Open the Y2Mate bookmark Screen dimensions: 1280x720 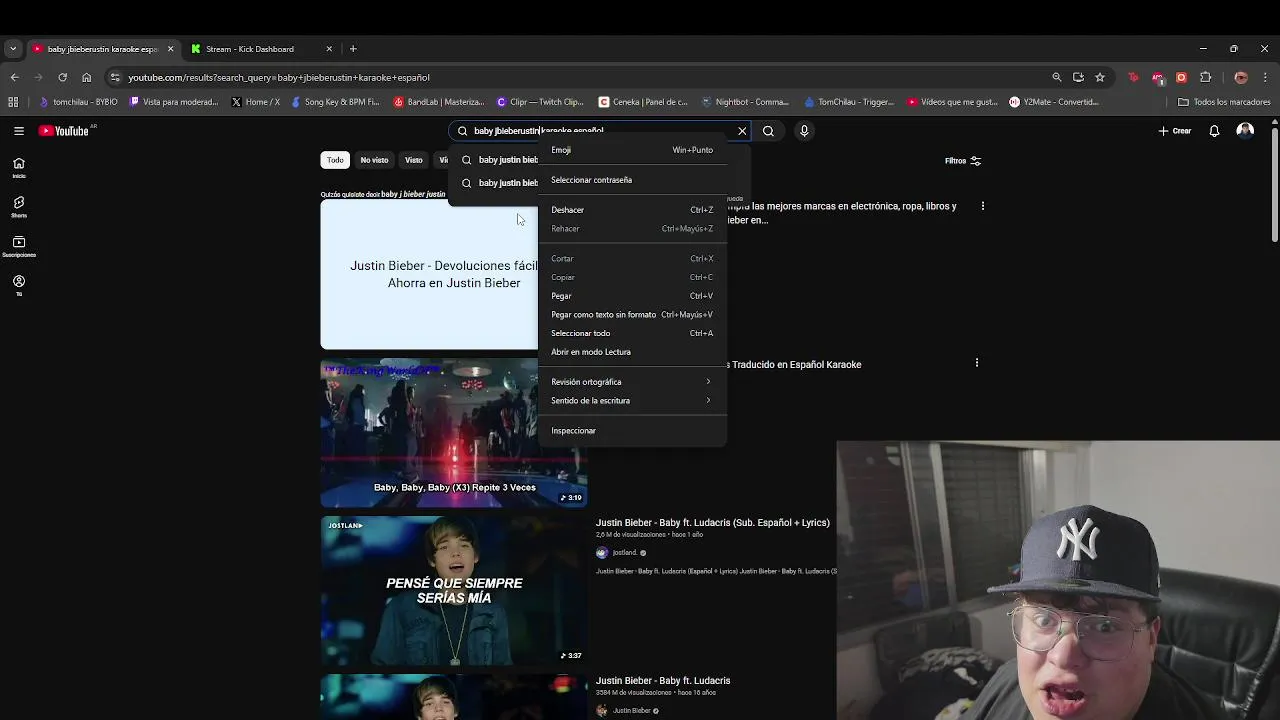(1054, 102)
